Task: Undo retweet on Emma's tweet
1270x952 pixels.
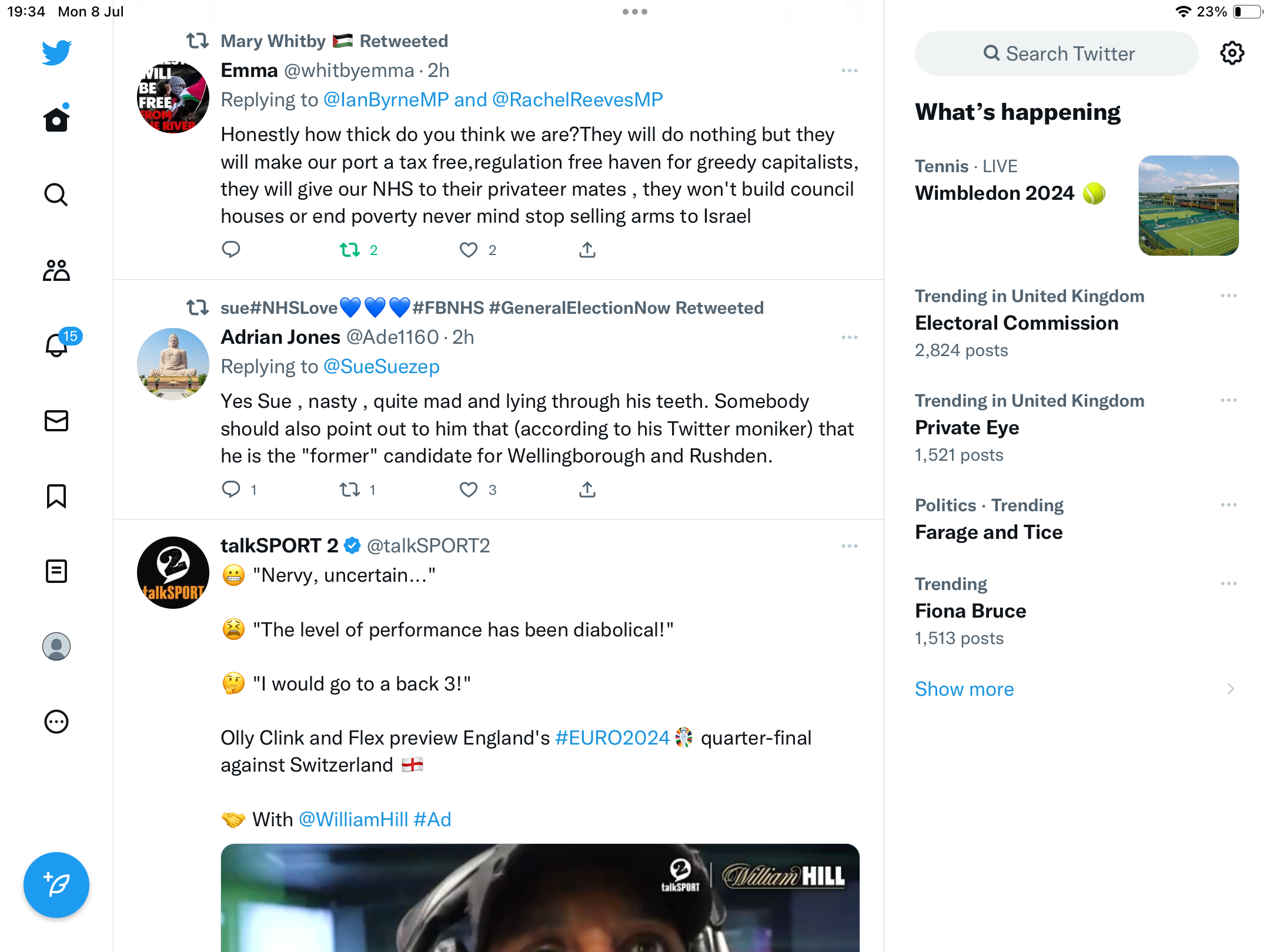Action: [x=350, y=250]
